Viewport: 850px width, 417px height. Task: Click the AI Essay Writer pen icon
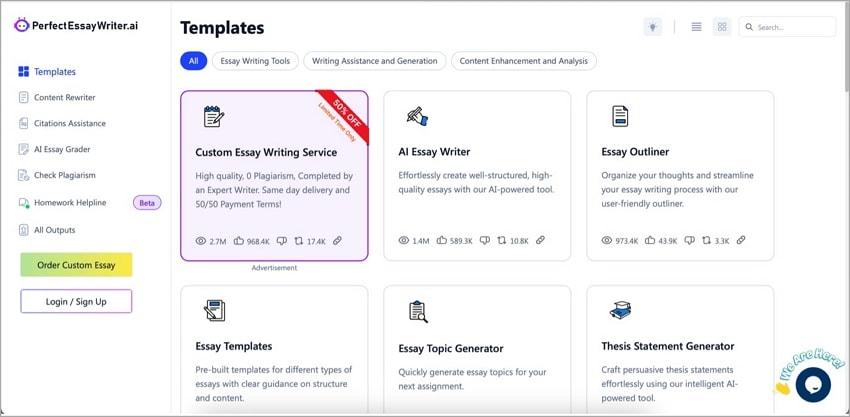417,116
